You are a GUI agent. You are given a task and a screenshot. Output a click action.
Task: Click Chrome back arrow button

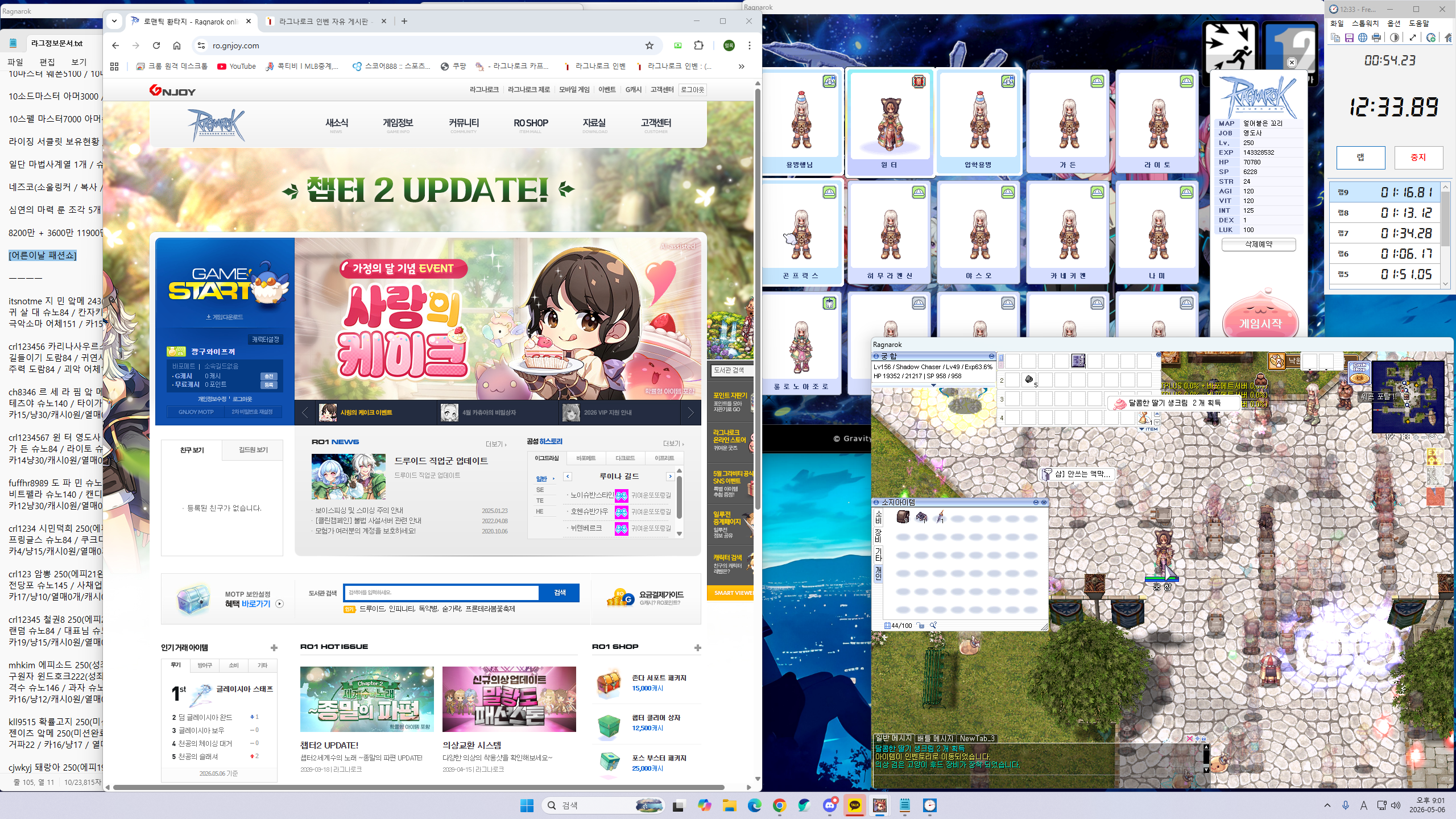[115, 45]
